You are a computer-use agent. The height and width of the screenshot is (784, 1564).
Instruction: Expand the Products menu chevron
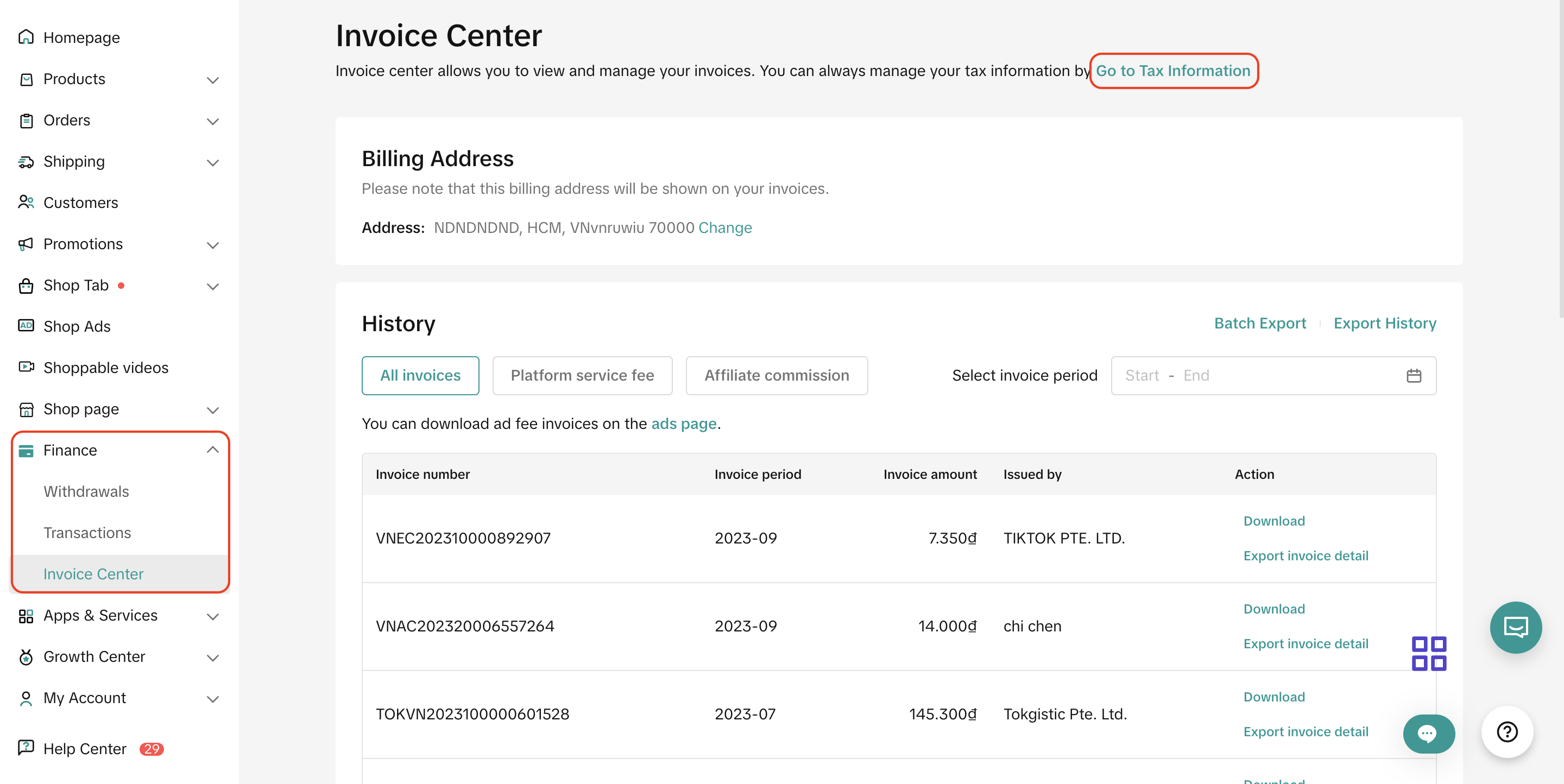pos(212,79)
